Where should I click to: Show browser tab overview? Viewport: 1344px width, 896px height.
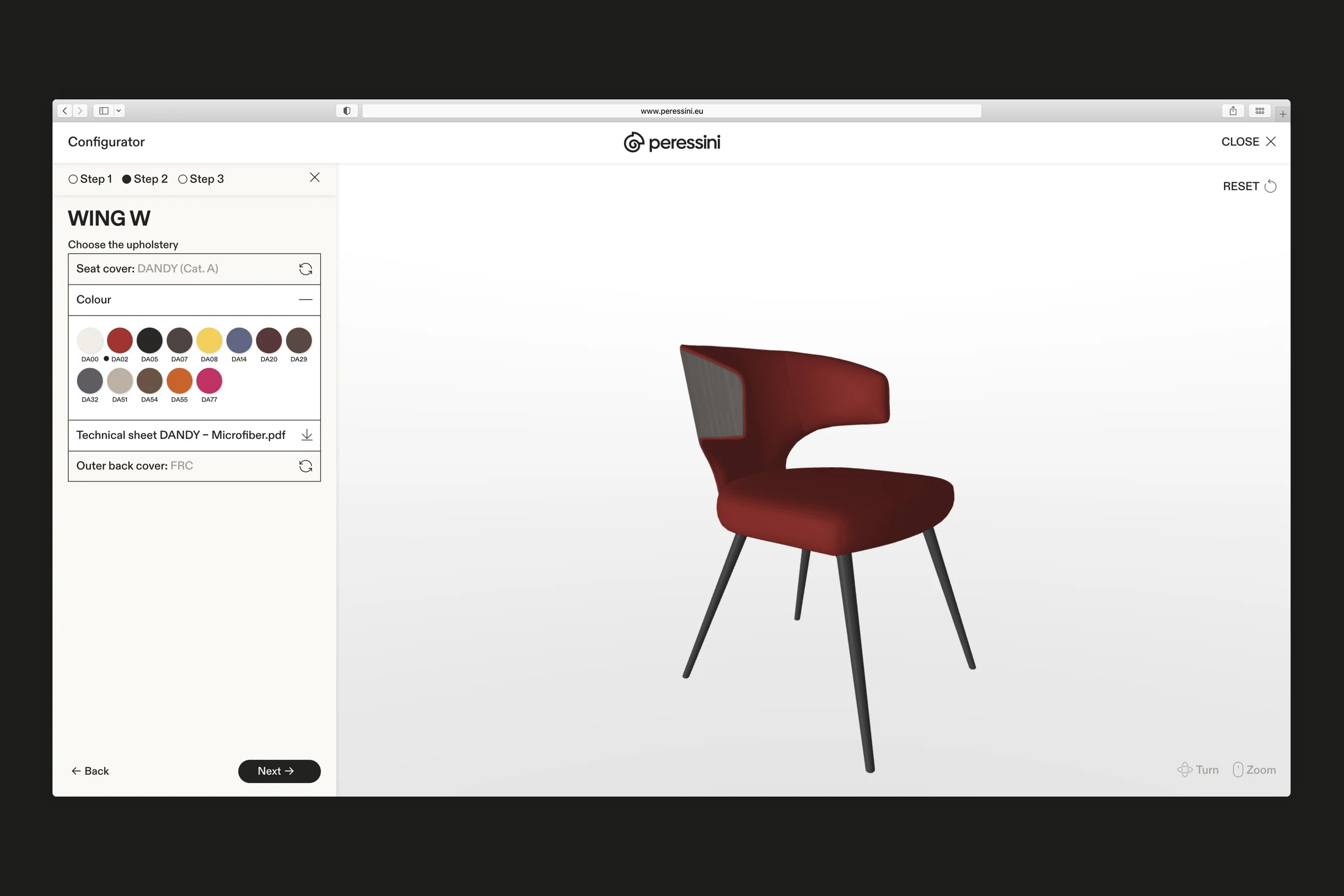pyautogui.click(x=1259, y=111)
